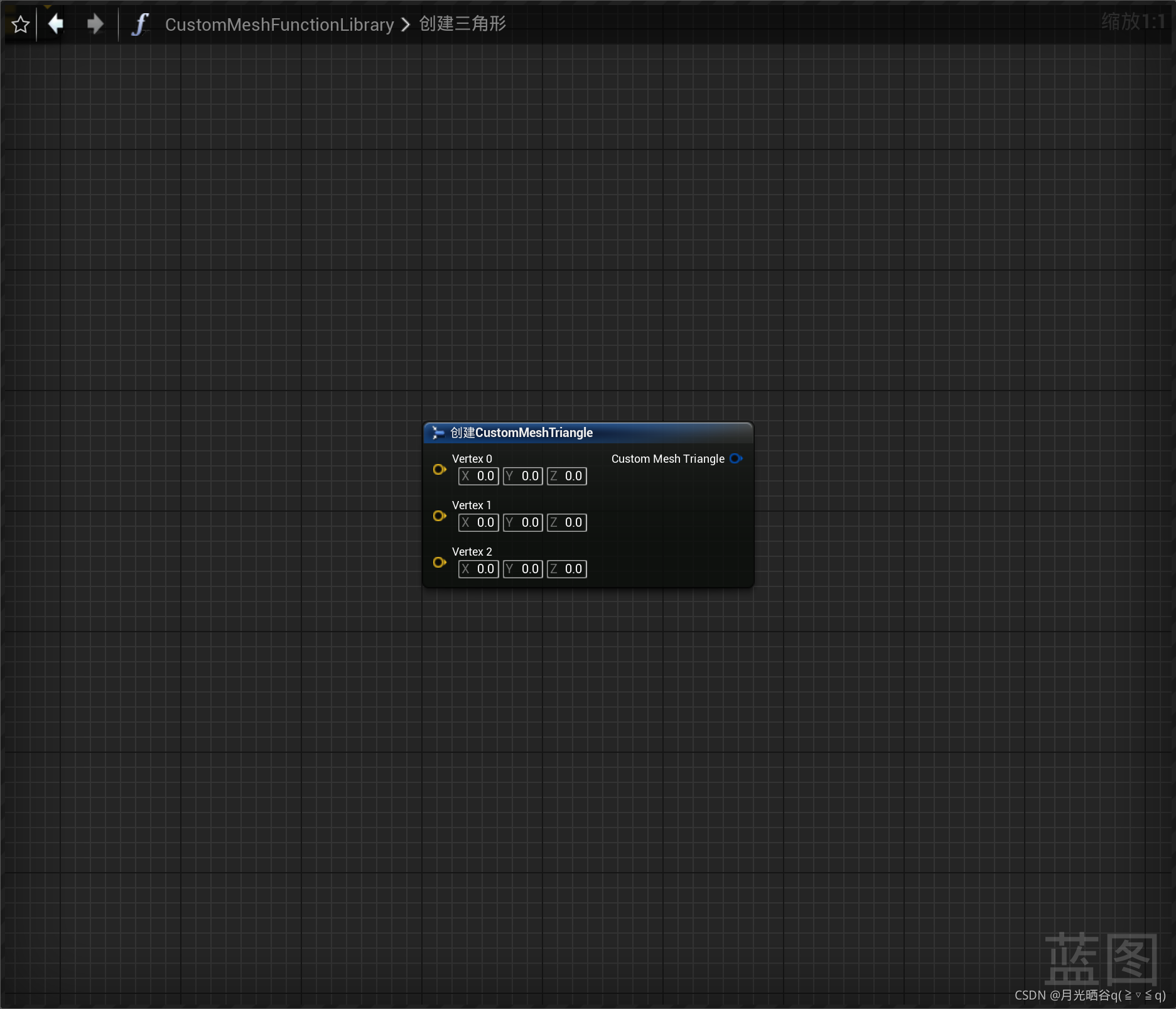Click the Vertex 2 input pin

pyautogui.click(x=439, y=563)
